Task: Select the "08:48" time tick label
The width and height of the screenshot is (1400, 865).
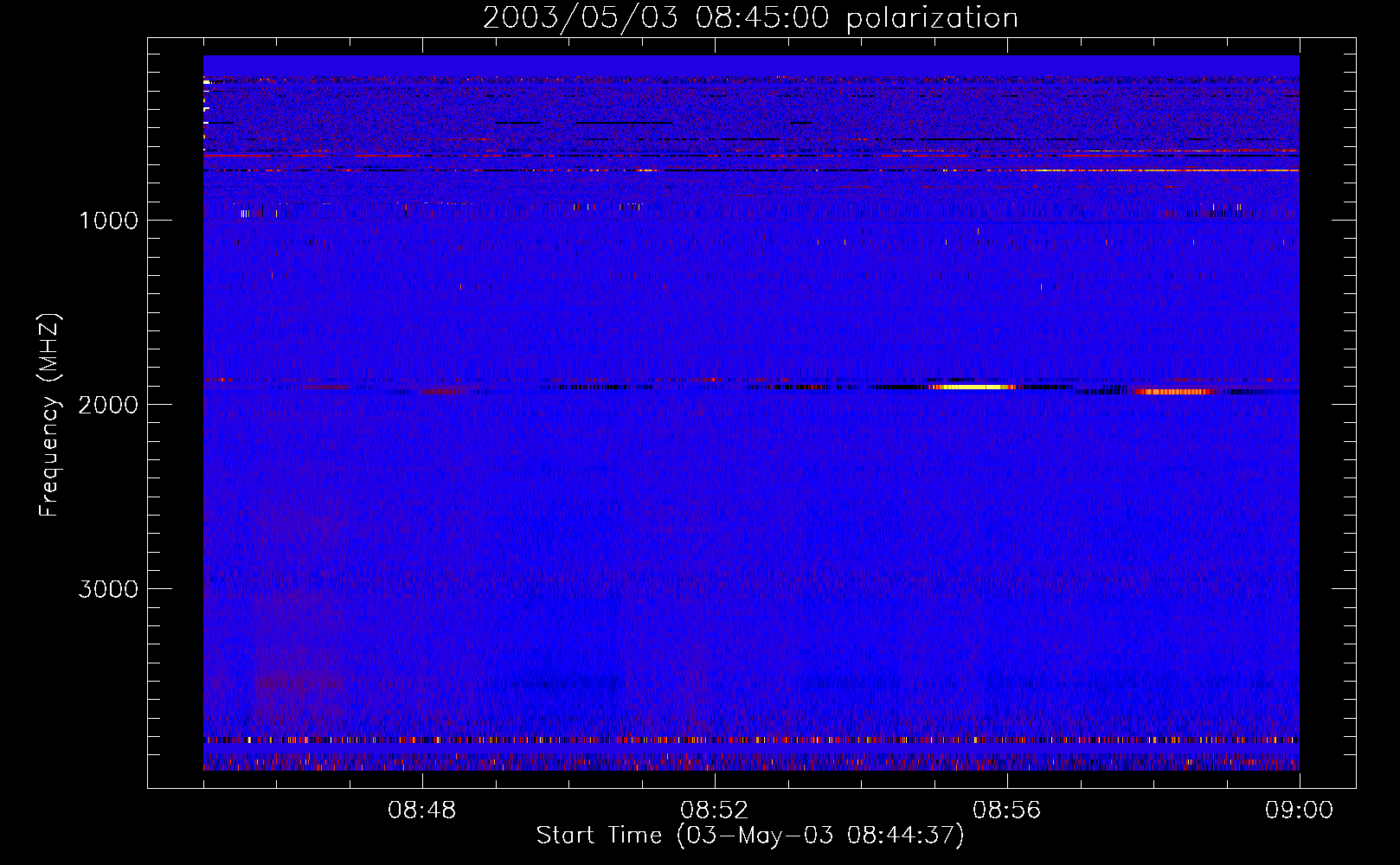Action: (422, 811)
